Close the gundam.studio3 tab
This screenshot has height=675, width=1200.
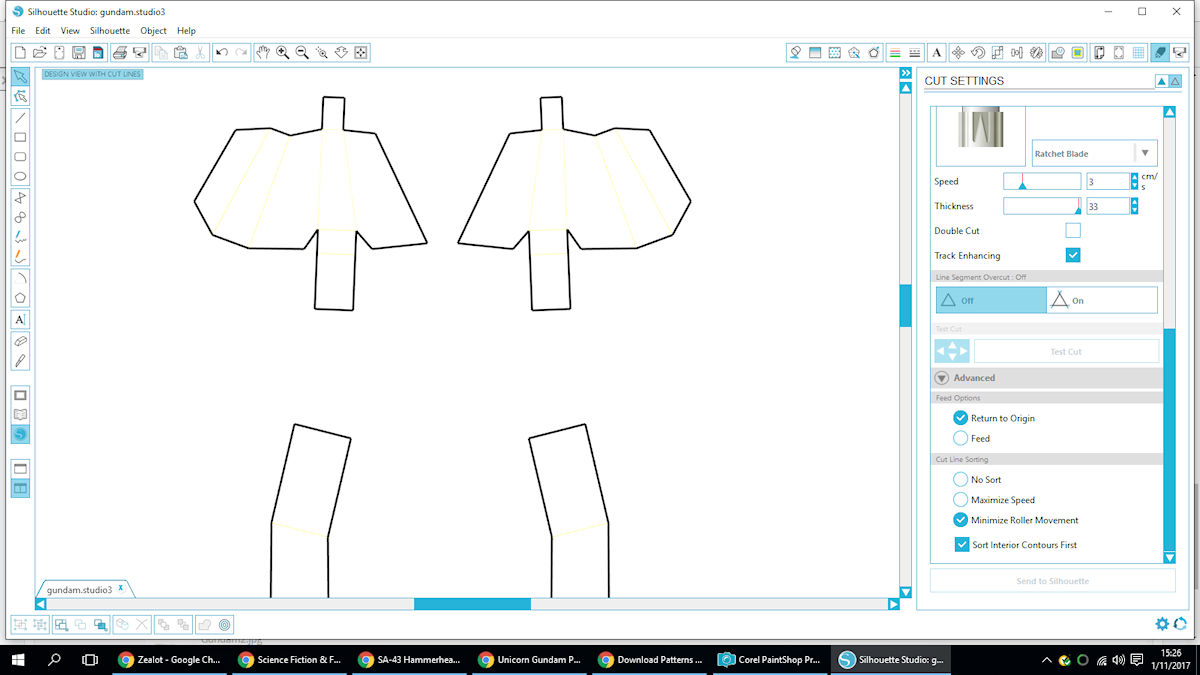(121, 588)
